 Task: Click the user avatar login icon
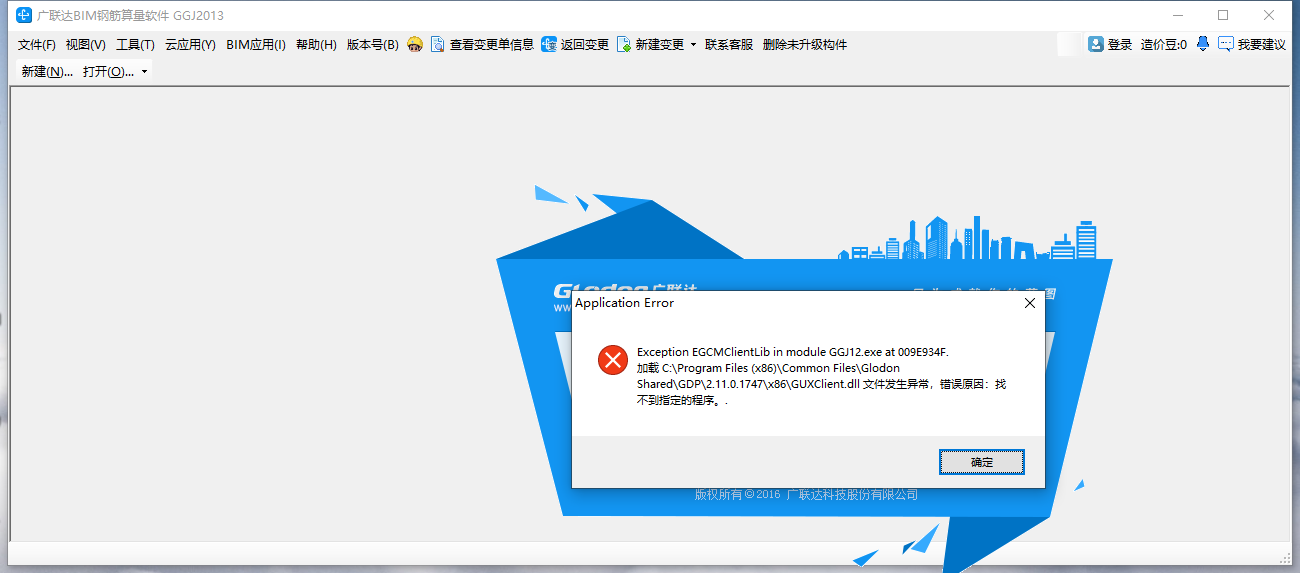(1096, 44)
